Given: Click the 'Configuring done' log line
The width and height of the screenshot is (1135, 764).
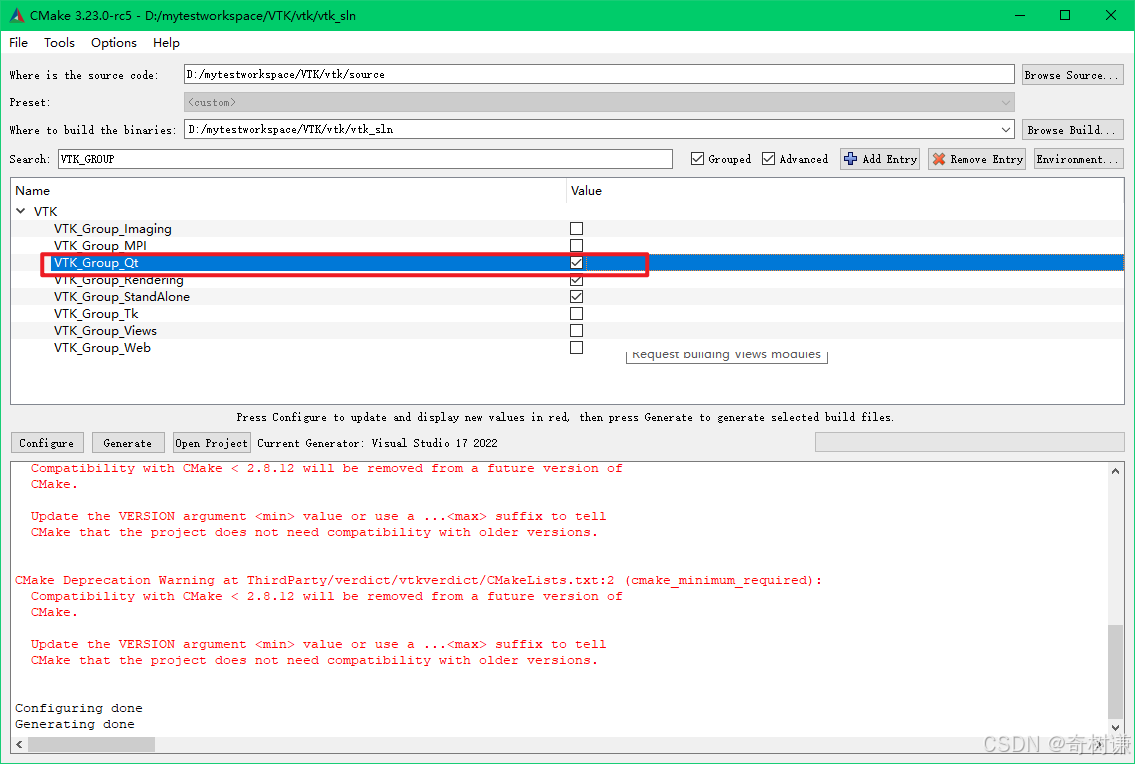Looking at the screenshot, I should 79,708.
